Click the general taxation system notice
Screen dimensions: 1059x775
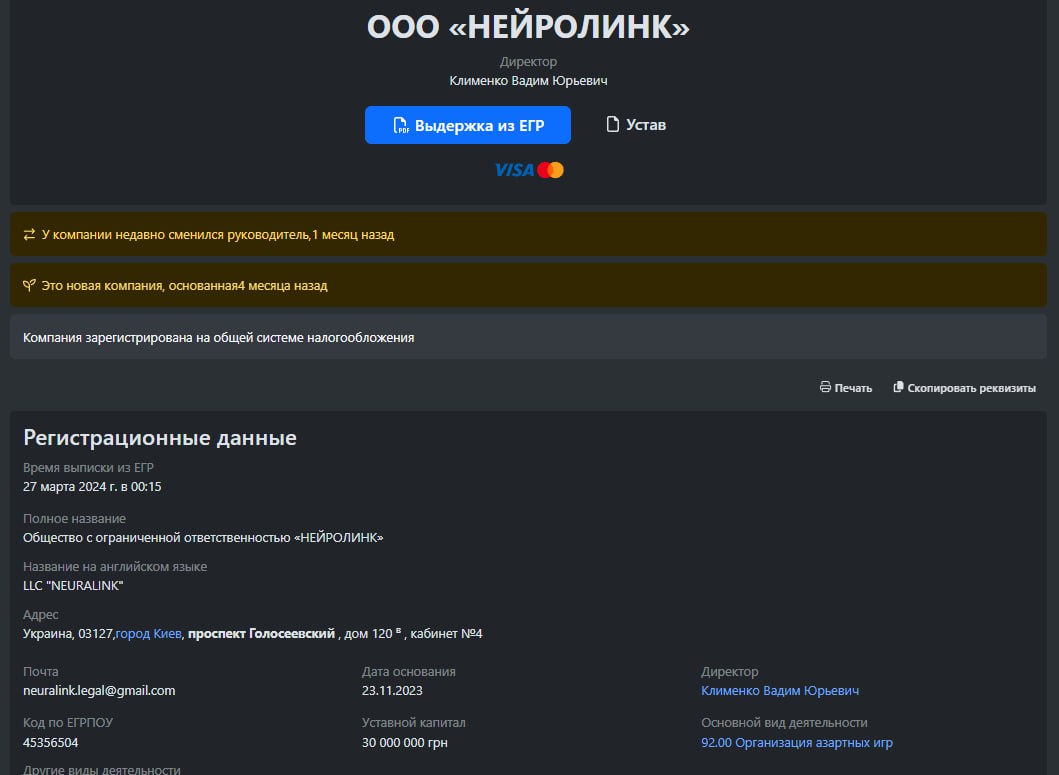[x=528, y=337]
